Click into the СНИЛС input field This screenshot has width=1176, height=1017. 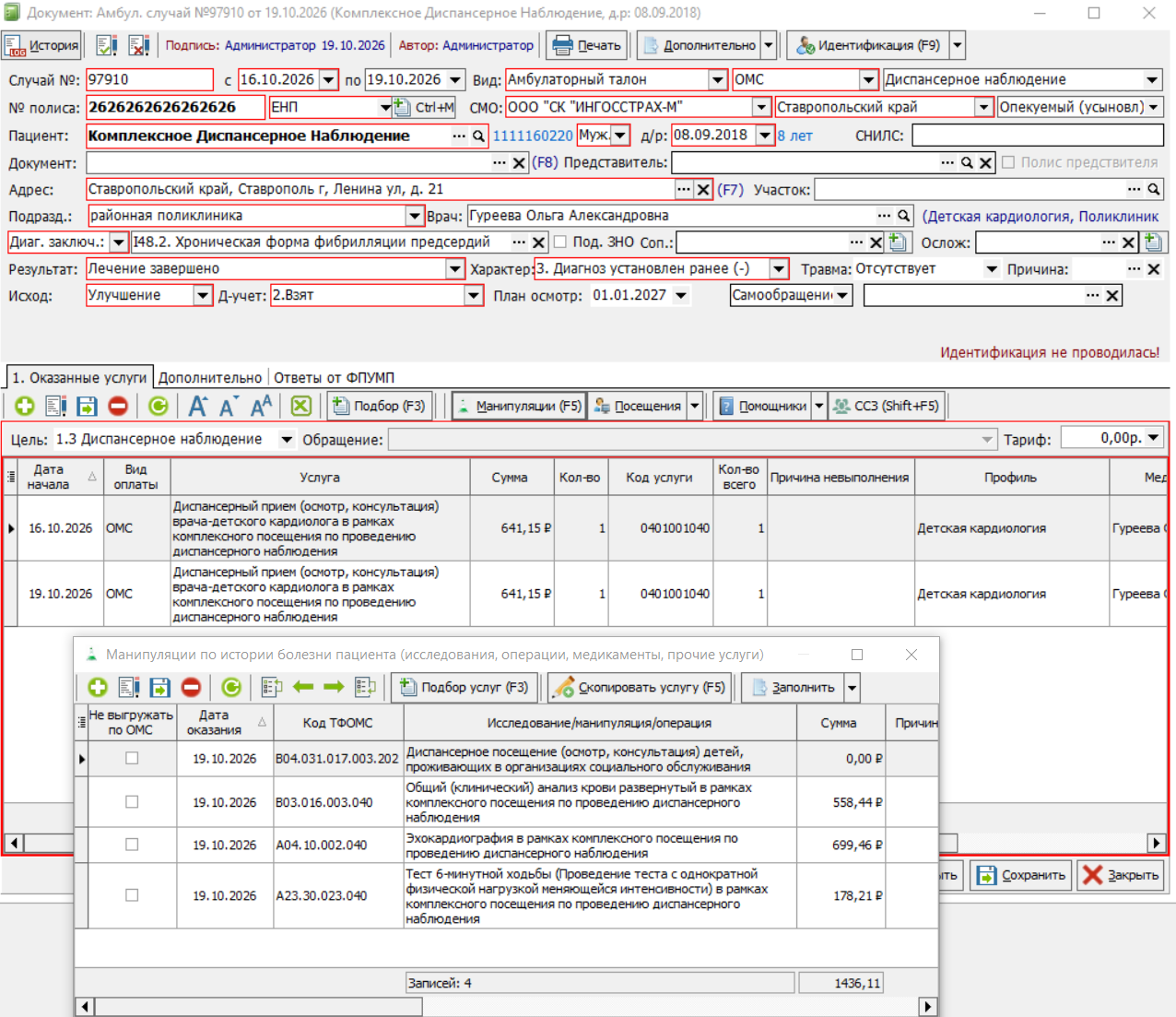pos(1037,136)
